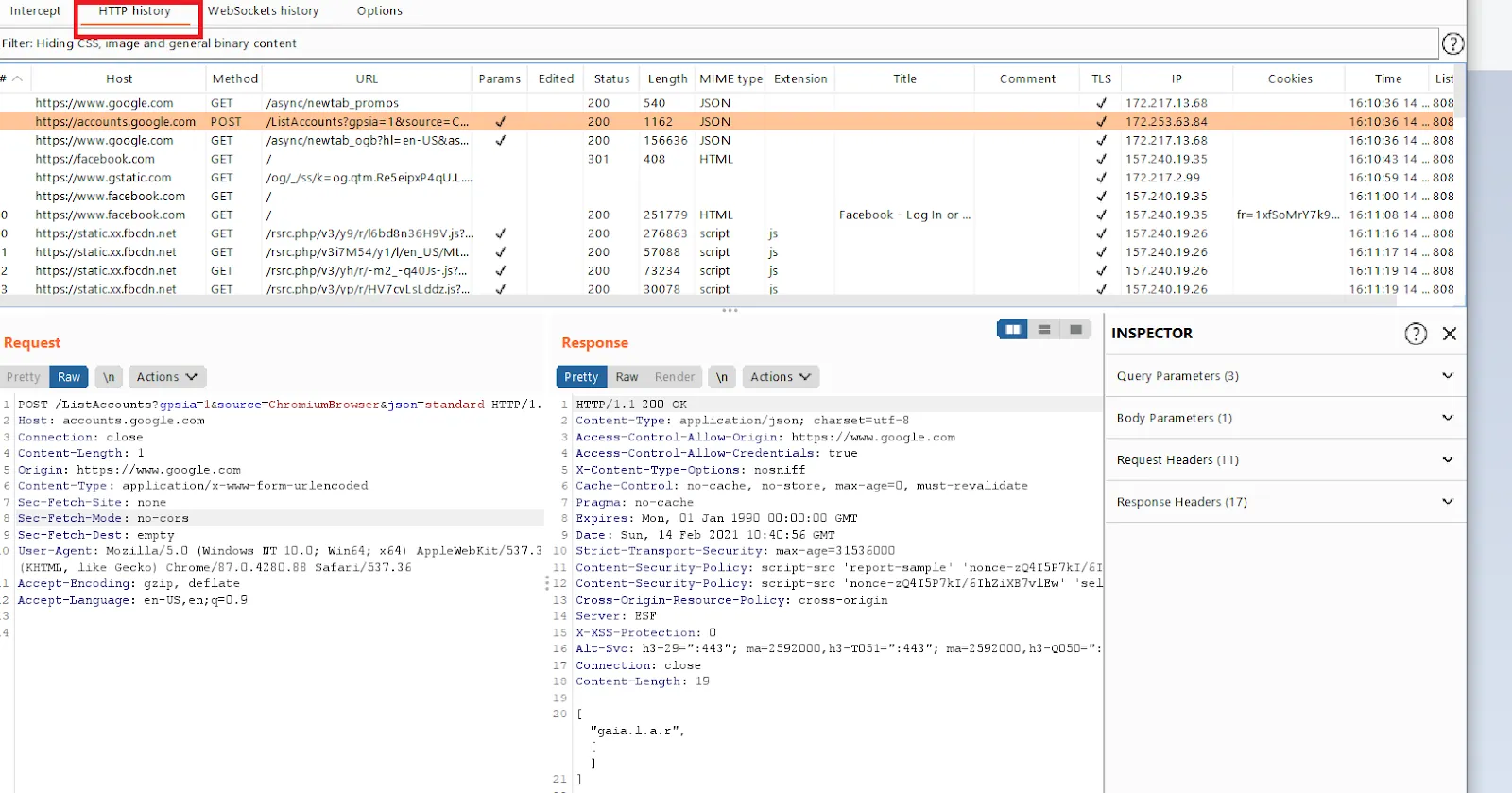Click the "gaia.l.a.r" JSON body line
Screen dimensions: 1512x793
pyautogui.click(x=638, y=731)
